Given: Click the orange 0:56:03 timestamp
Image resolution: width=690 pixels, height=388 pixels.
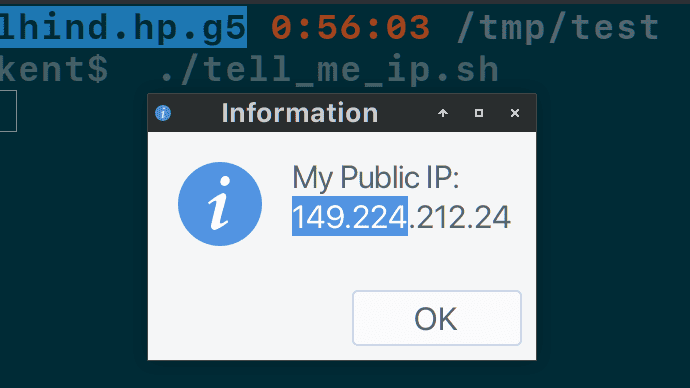Looking at the screenshot, I should click(350, 27).
